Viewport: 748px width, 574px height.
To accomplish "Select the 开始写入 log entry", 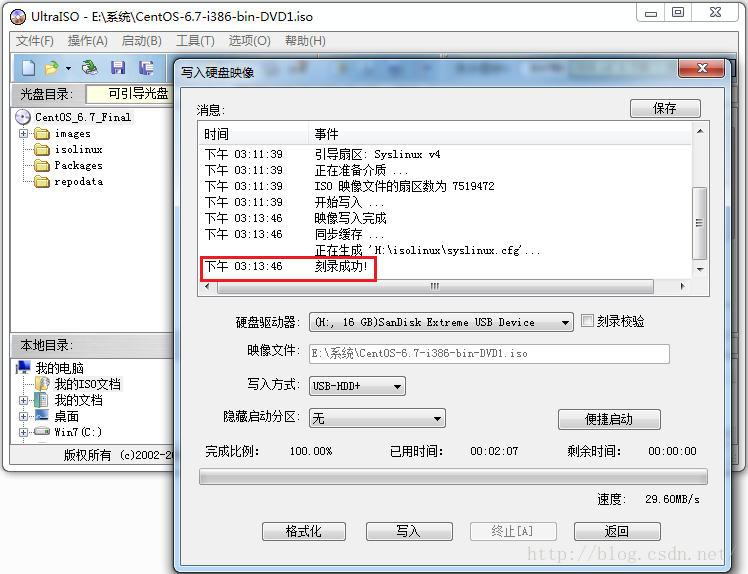I will coord(350,202).
